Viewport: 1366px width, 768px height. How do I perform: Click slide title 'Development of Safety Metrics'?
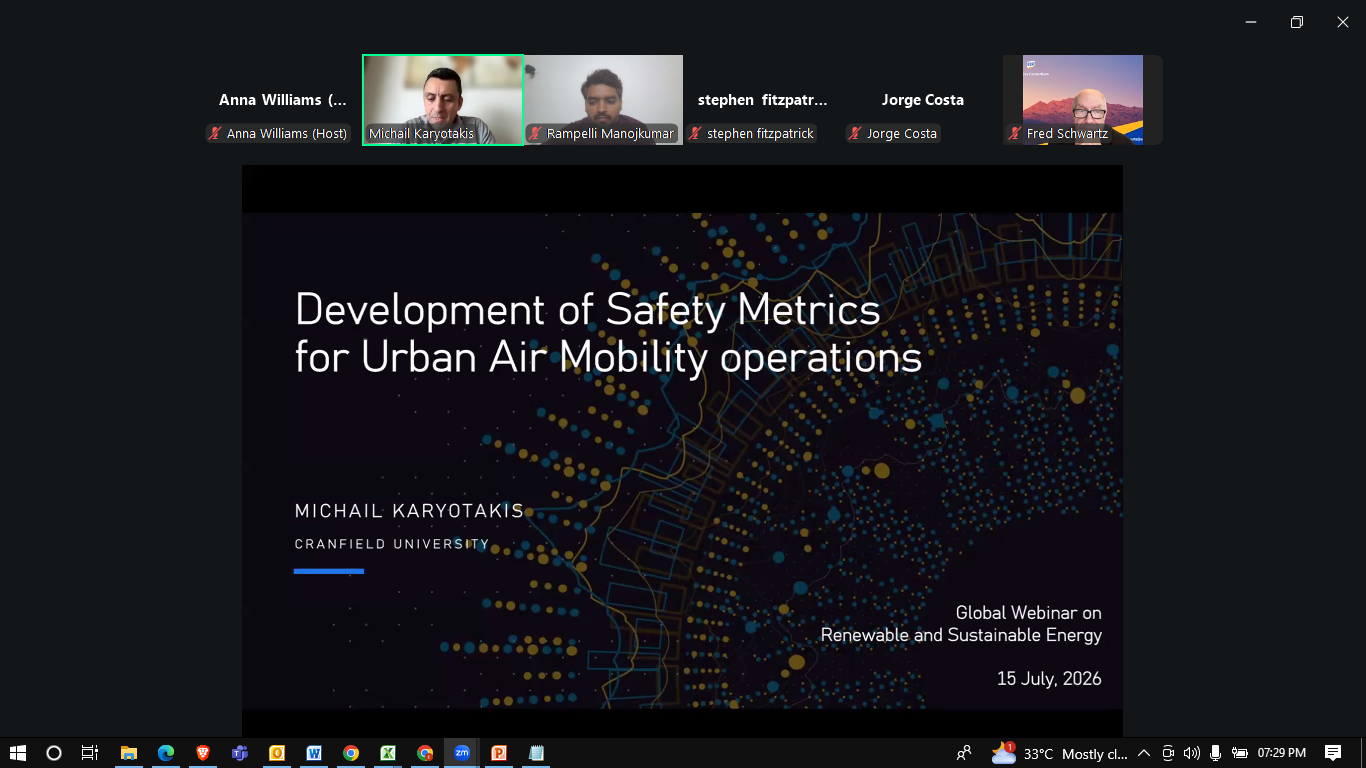tap(588, 310)
